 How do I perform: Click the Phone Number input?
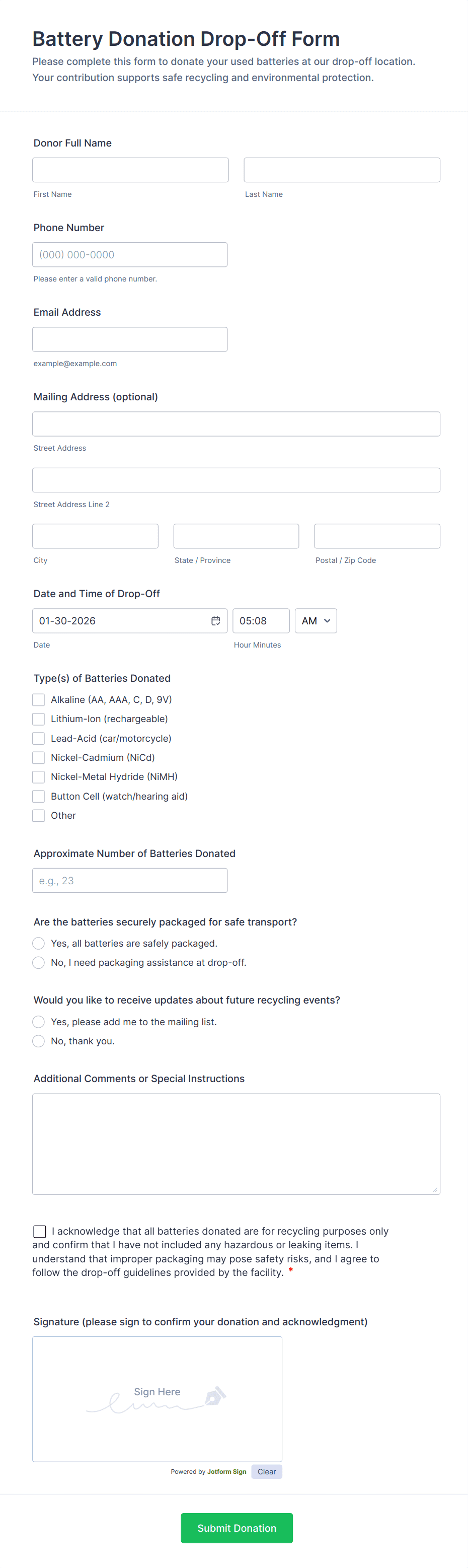tap(130, 254)
